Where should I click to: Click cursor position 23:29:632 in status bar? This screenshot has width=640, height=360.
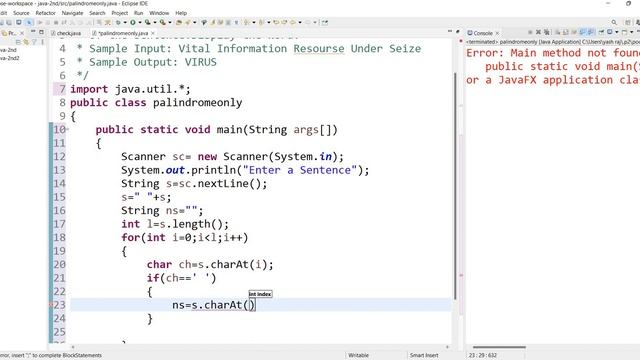482,355
